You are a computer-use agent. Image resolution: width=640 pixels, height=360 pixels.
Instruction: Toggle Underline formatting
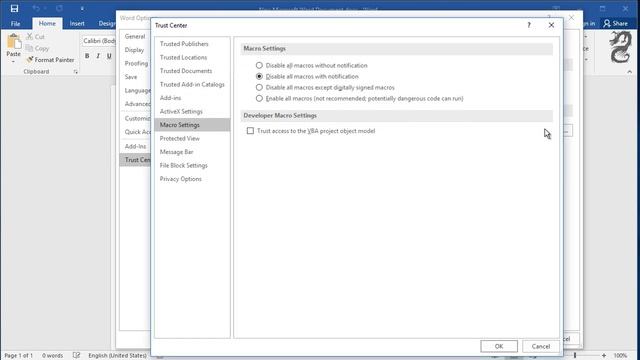pos(109,56)
